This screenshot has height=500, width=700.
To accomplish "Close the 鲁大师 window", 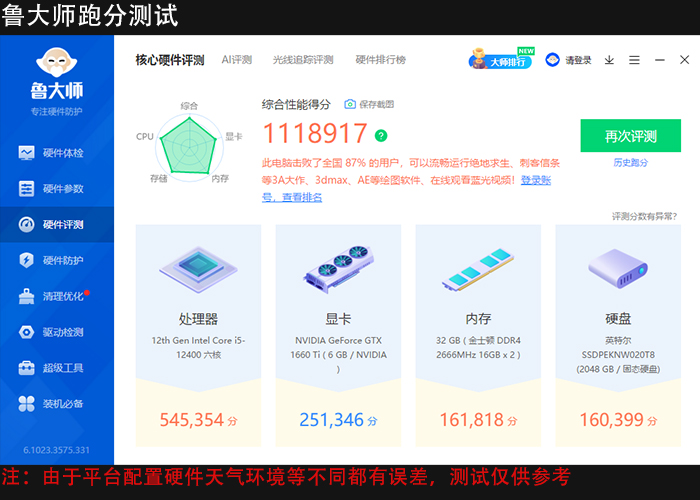I will [x=684, y=60].
